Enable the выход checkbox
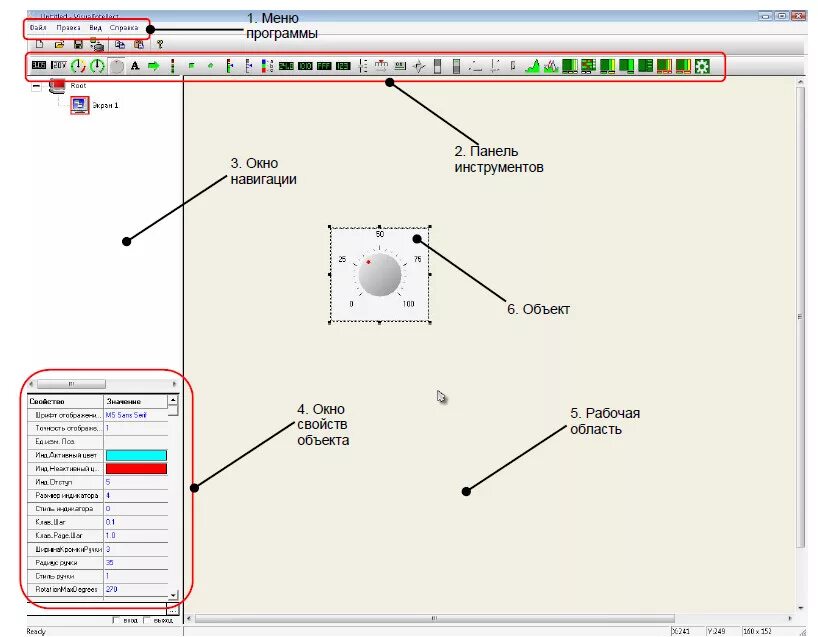The width and height of the screenshot is (818, 637). click(x=147, y=620)
